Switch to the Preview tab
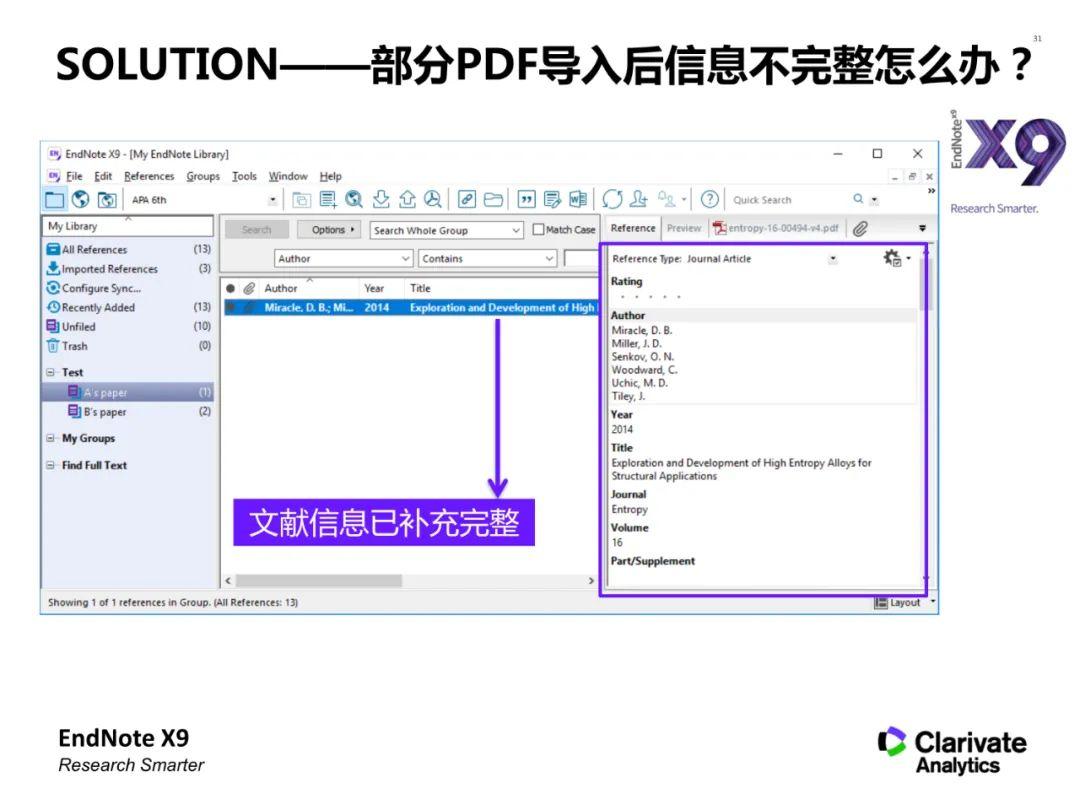 pyautogui.click(x=684, y=228)
